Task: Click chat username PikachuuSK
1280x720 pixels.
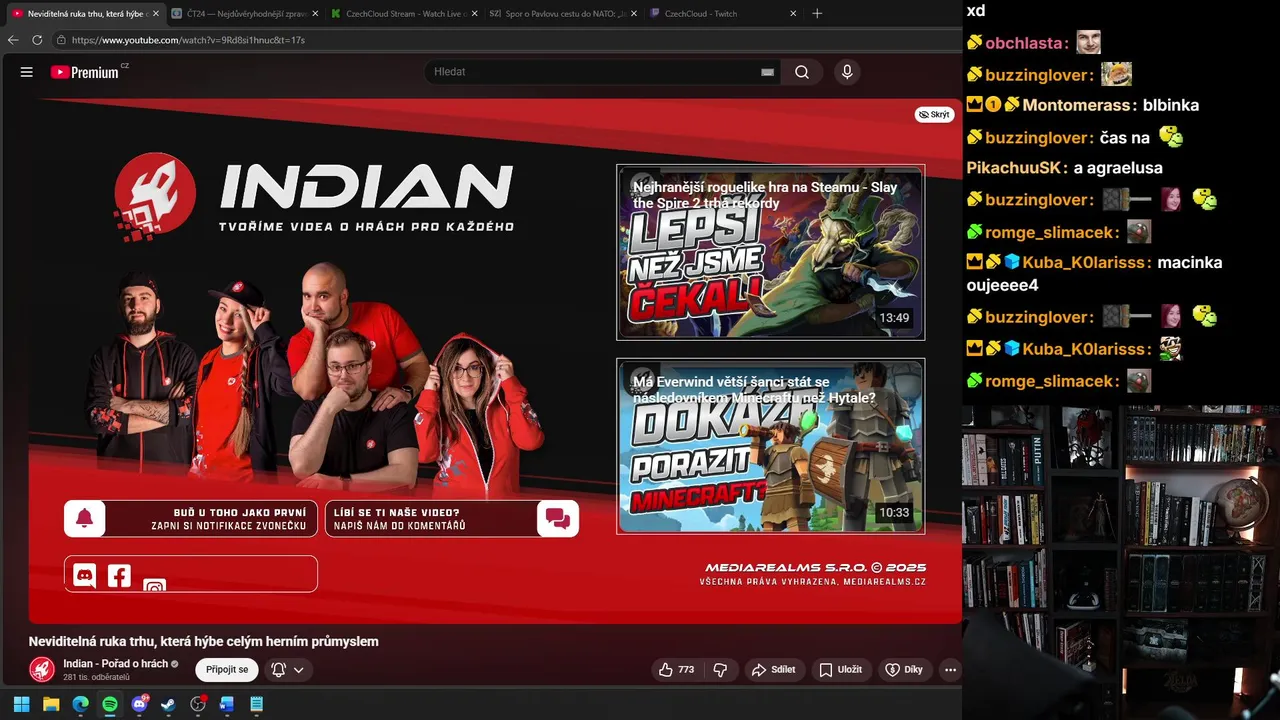Action: click(x=1014, y=168)
